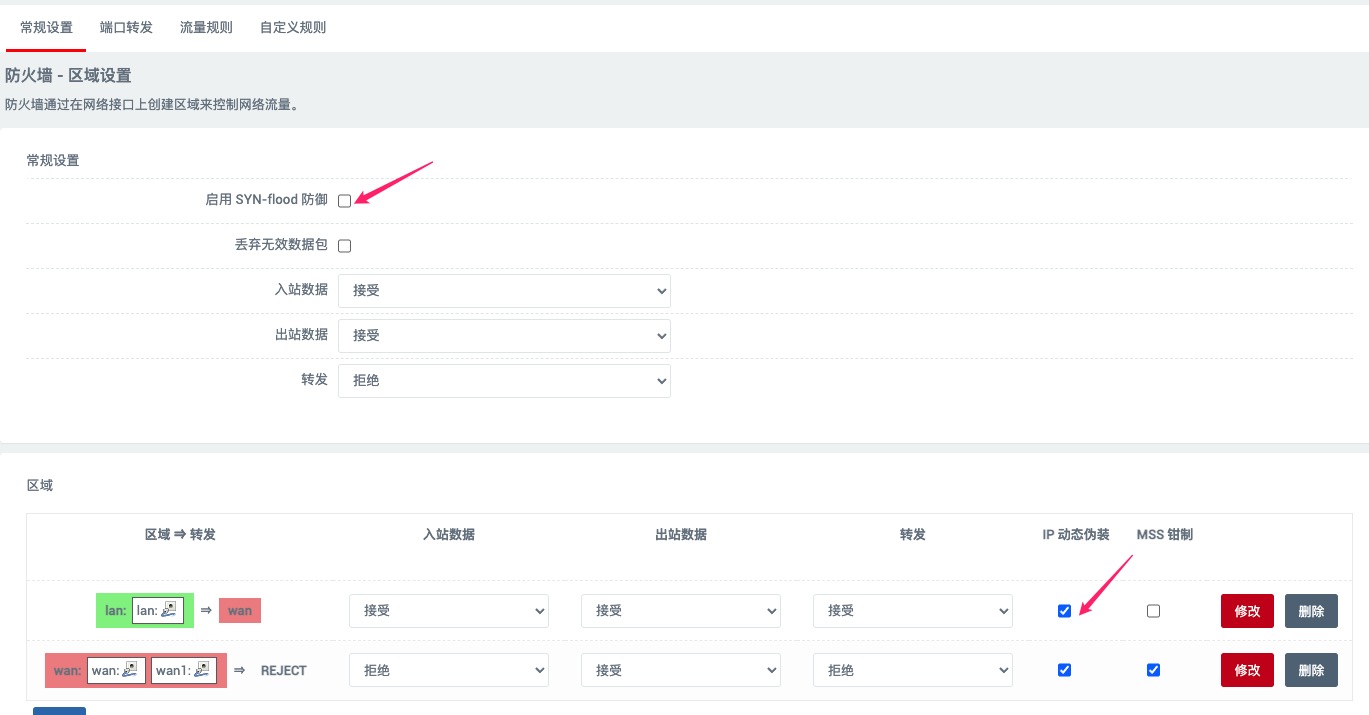Click 修改 for the lan zone
Image resolution: width=1369 pixels, height=715 pixels.
(x=1247, y=610)
